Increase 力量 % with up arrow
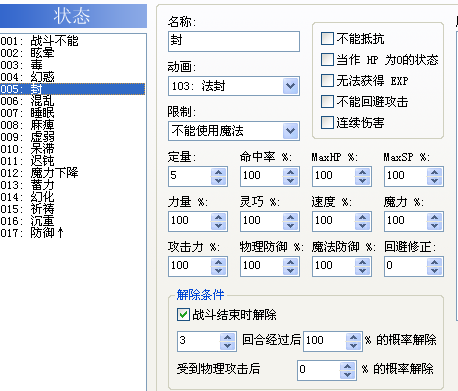The image size is (458, 391). [219, 217]
